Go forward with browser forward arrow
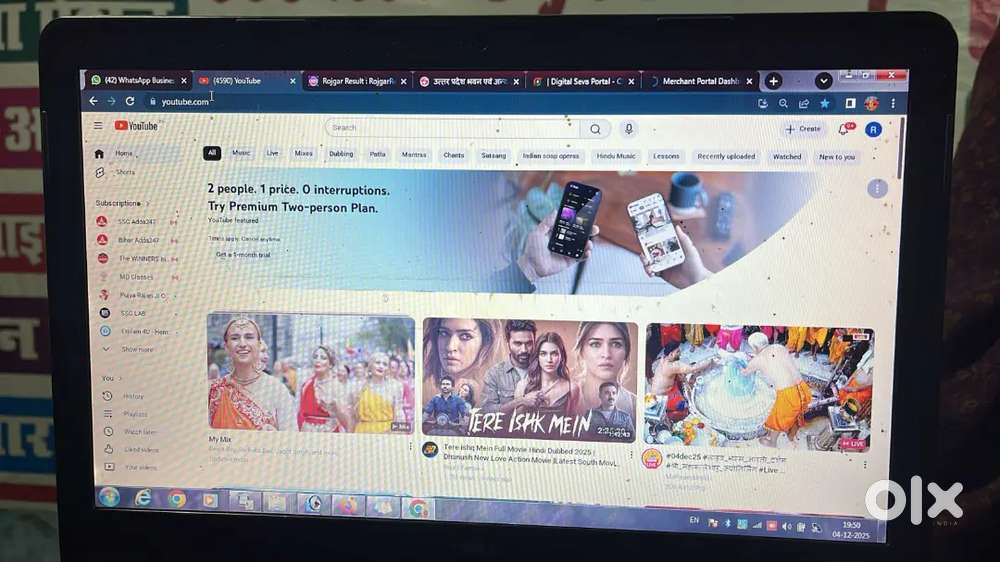Screen dimensions: 1000x562 coord(112,101)
